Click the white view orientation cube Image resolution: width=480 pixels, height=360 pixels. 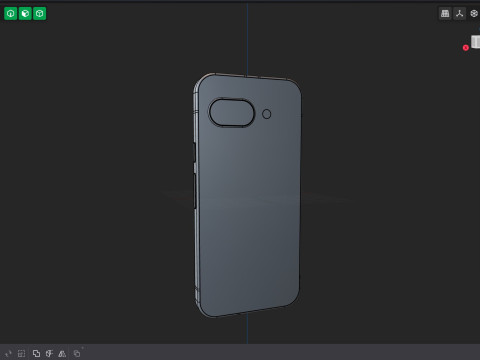476,42
